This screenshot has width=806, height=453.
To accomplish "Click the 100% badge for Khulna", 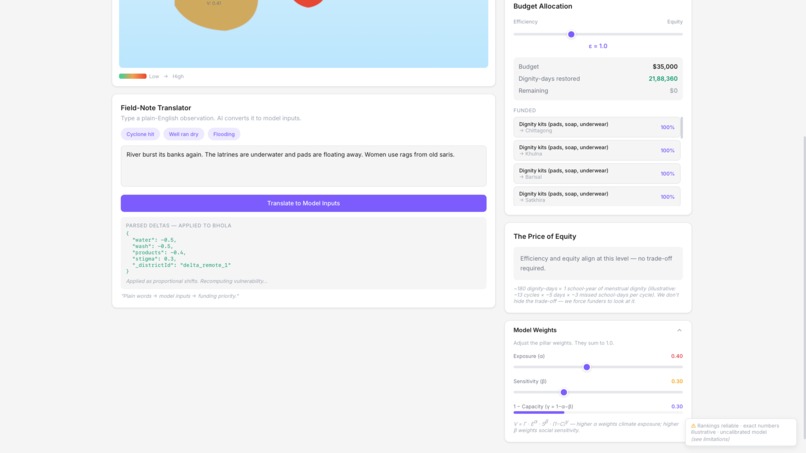I will [x=667, y=151].
